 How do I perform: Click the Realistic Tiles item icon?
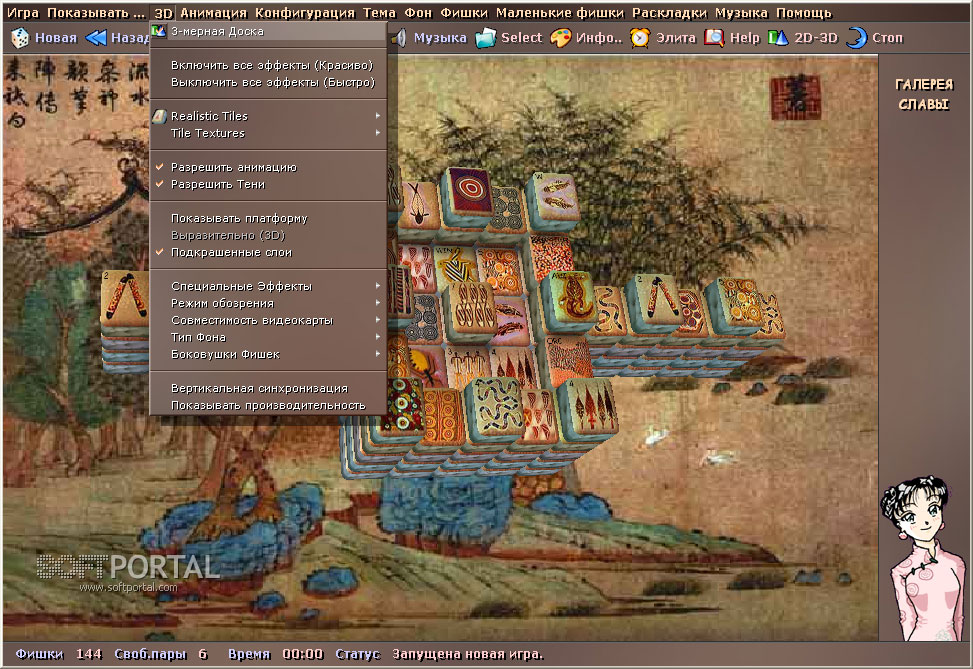click(159, 116)
